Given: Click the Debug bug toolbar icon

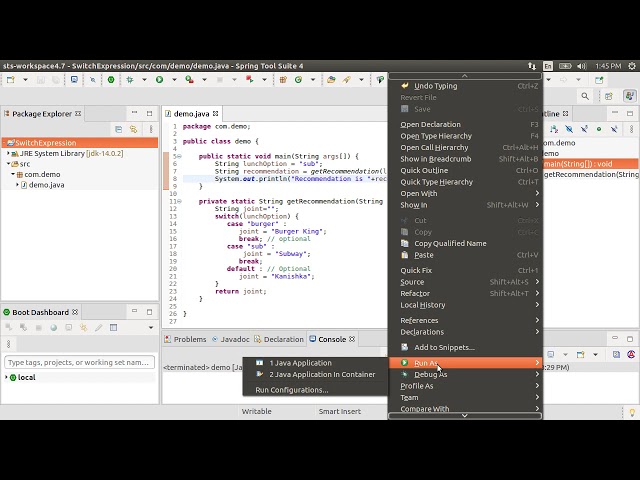Looking at the screenshot, I should click(130, 80).
